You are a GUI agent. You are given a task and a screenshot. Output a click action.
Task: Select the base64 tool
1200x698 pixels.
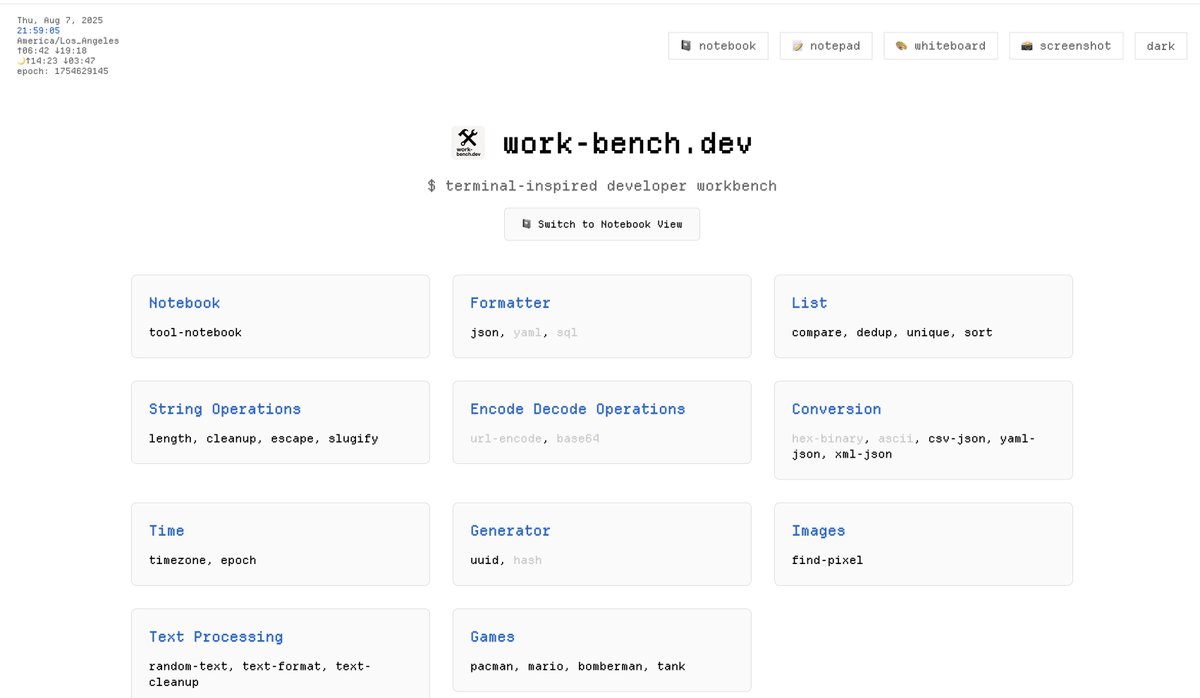[578, 438]
